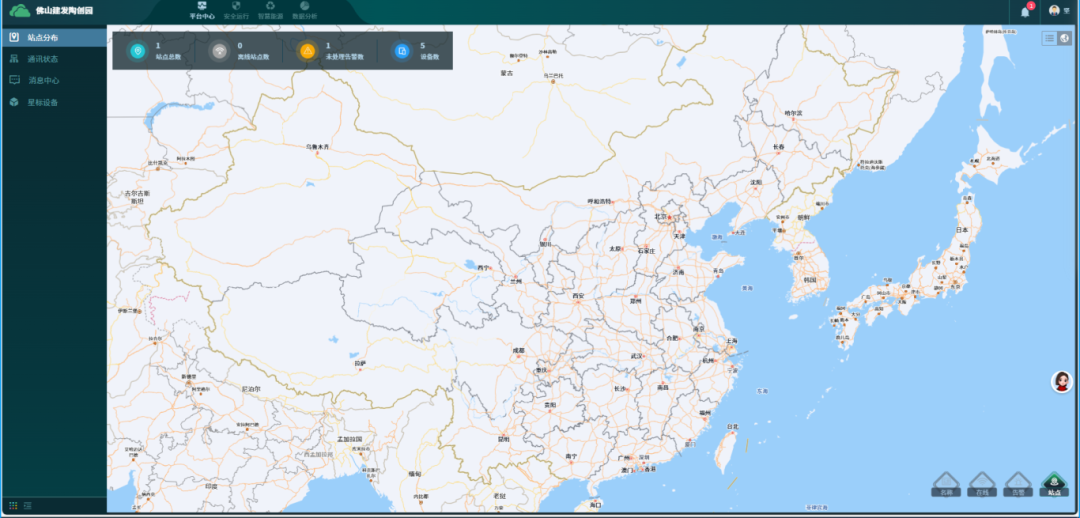Click 拉萨 label on the map
Screen dimensions: 1080x518
[x=360, y=362]
